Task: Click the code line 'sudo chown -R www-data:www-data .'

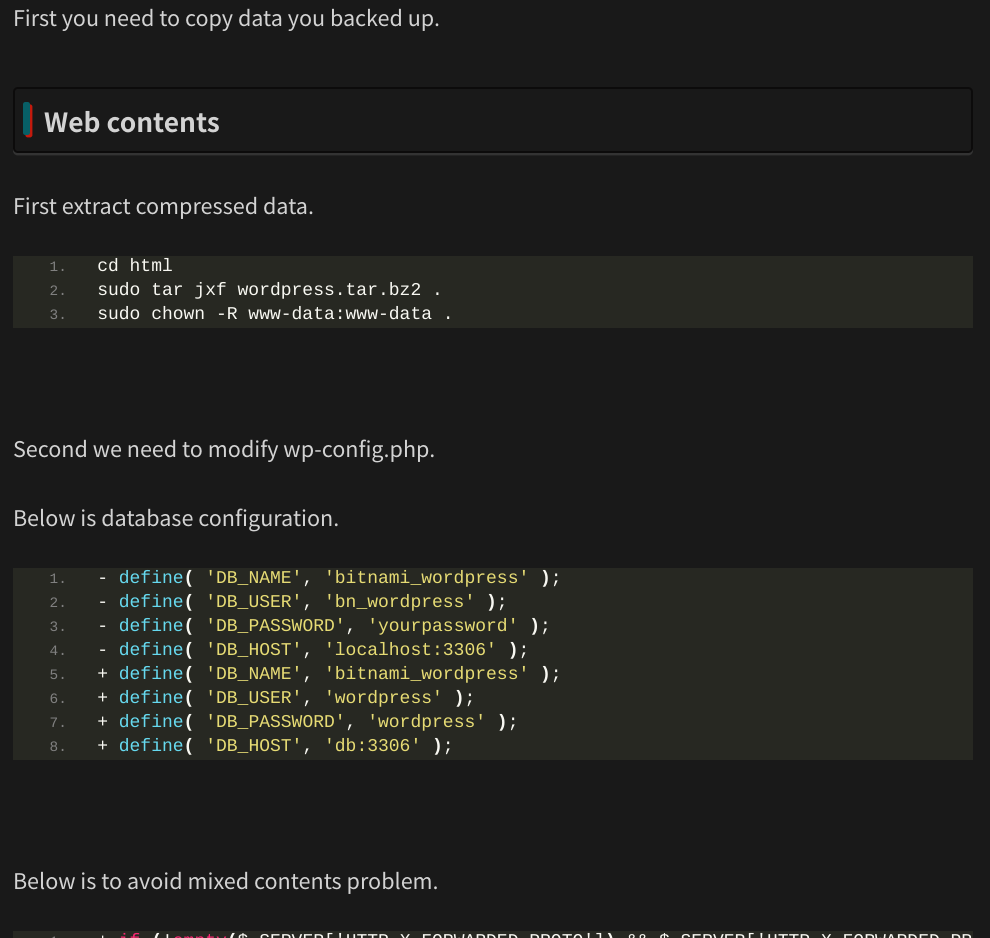Action: [275, 314]
